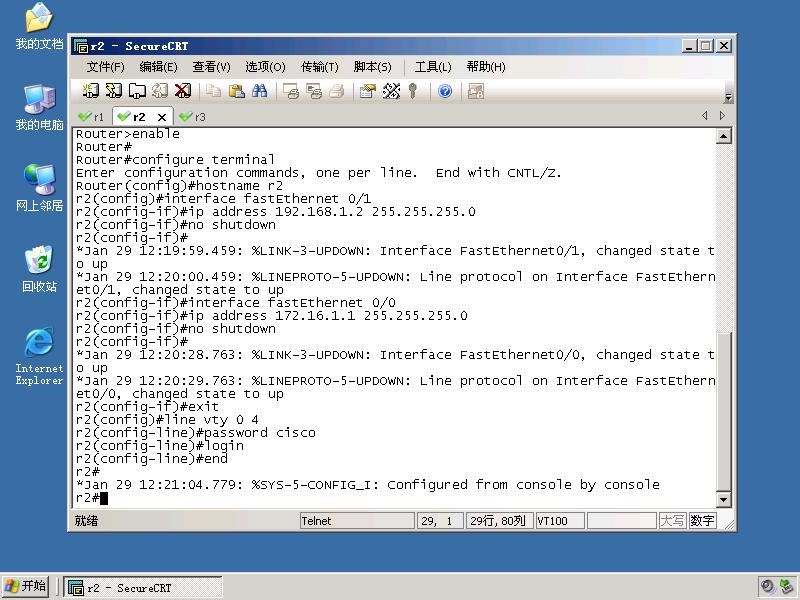The width and height of the screenshot is (800, 600).
Task: Select the 回收站 recycle bin icon
Action: coord(39,269)
